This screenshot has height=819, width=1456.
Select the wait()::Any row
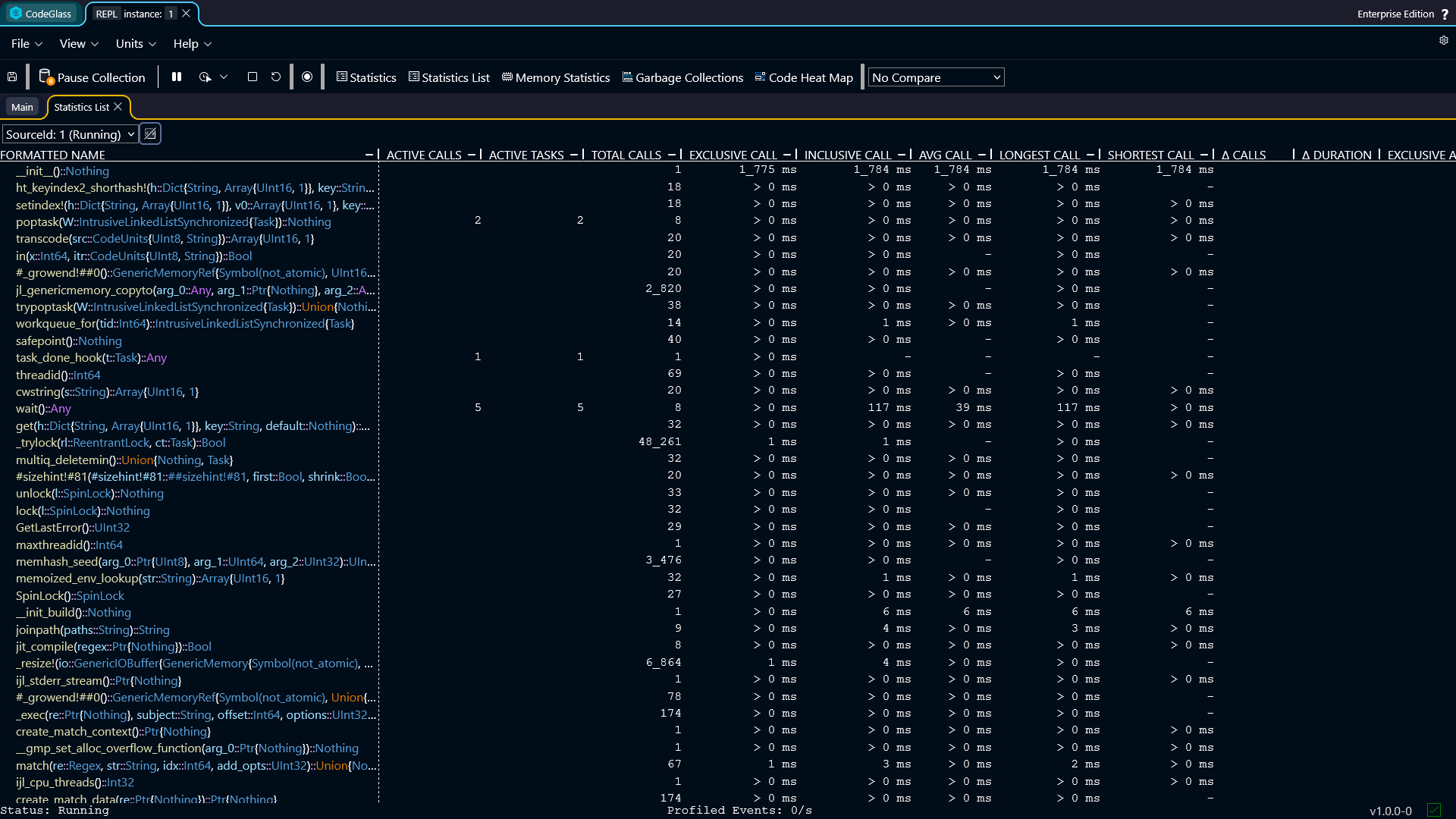pyautogui.click(x=728, y=408)
